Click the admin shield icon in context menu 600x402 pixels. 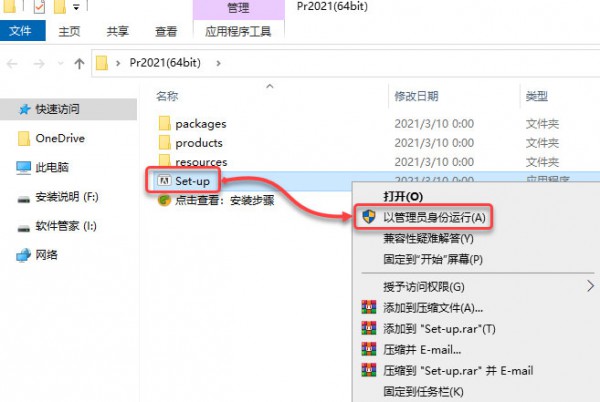click(369, 217)
